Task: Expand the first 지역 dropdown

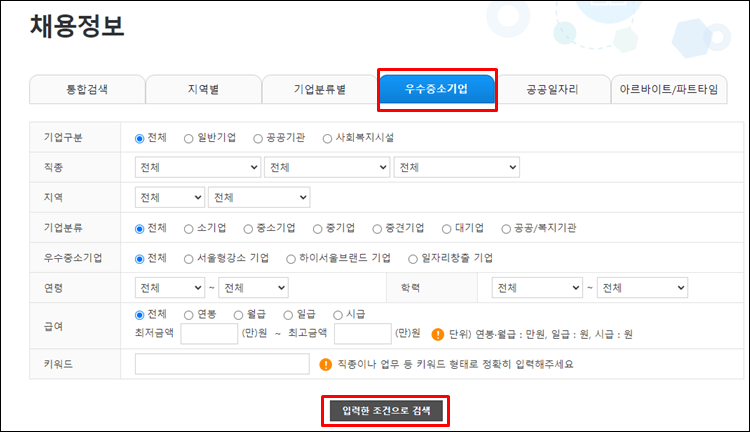Action: [x=169, y=198]
